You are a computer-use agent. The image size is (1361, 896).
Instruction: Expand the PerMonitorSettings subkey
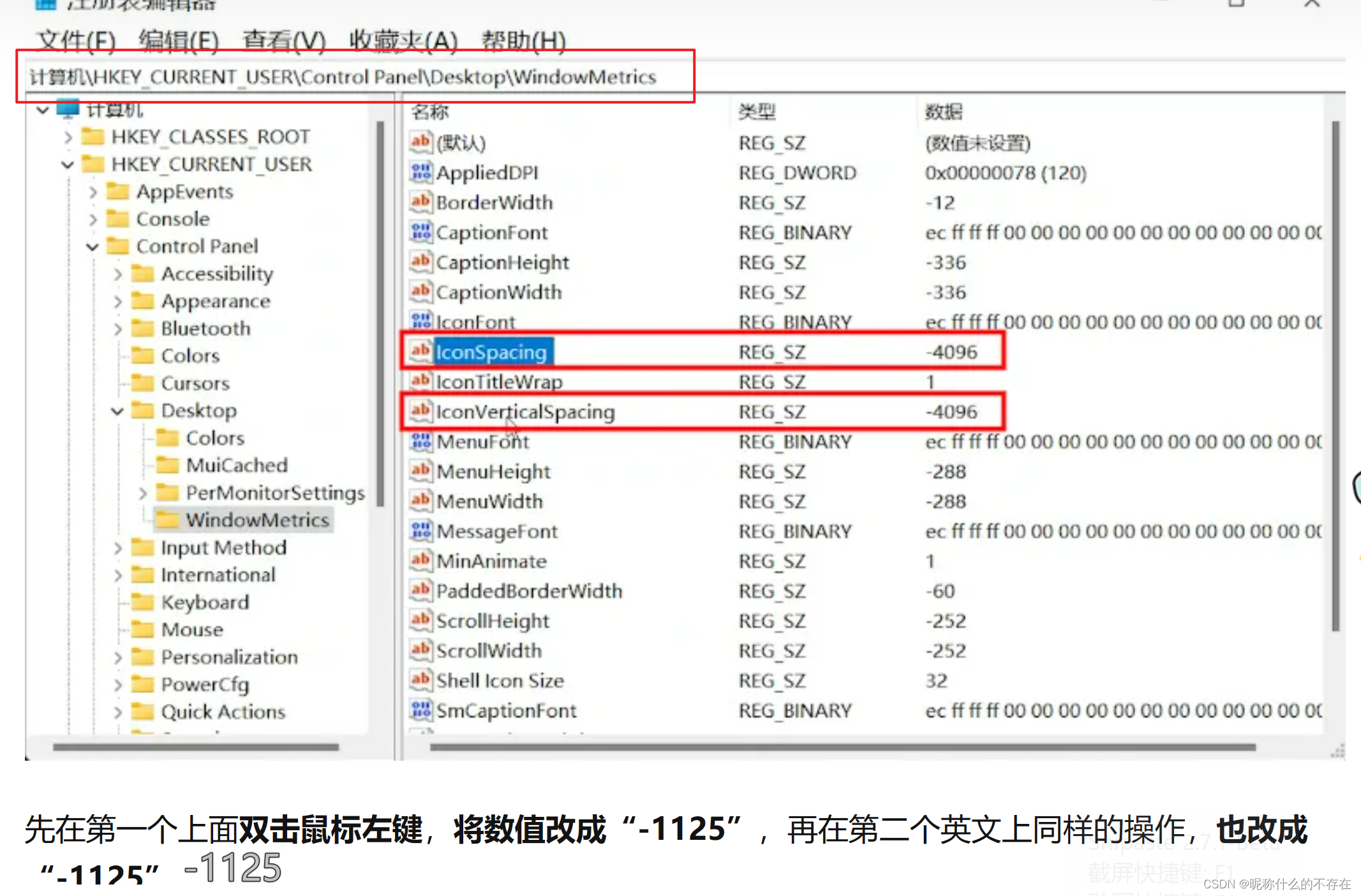click(142, 493)
